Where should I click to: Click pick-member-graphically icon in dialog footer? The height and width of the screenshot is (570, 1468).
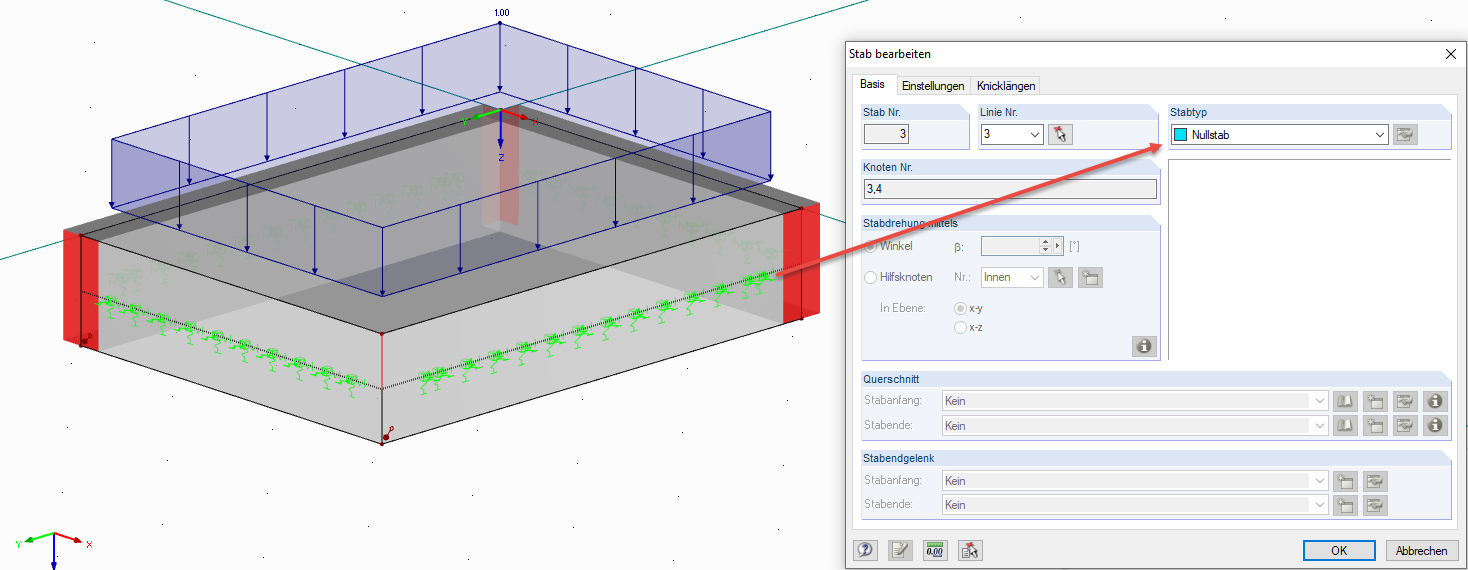[x=970, y=549]
